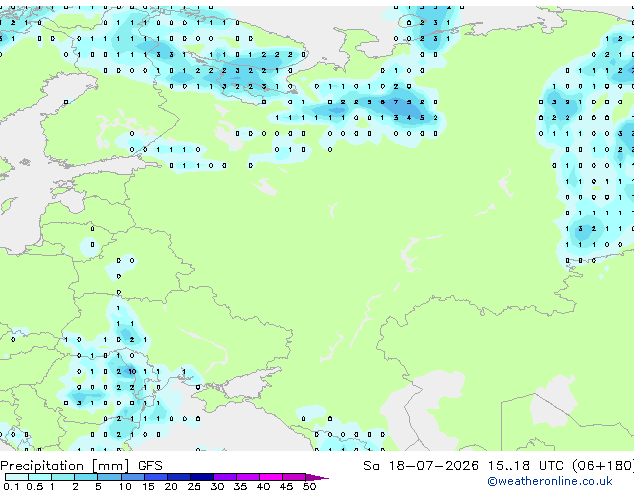Click the '0.1' legend scale label
The height and width of the screenshot is (490, 634).
pos(11,486)
